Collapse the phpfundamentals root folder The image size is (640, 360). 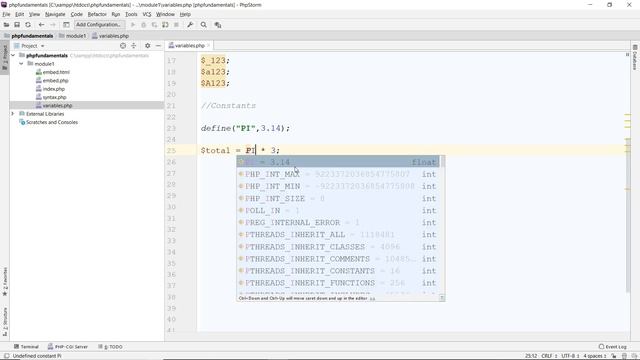click(x=13, y=56)
